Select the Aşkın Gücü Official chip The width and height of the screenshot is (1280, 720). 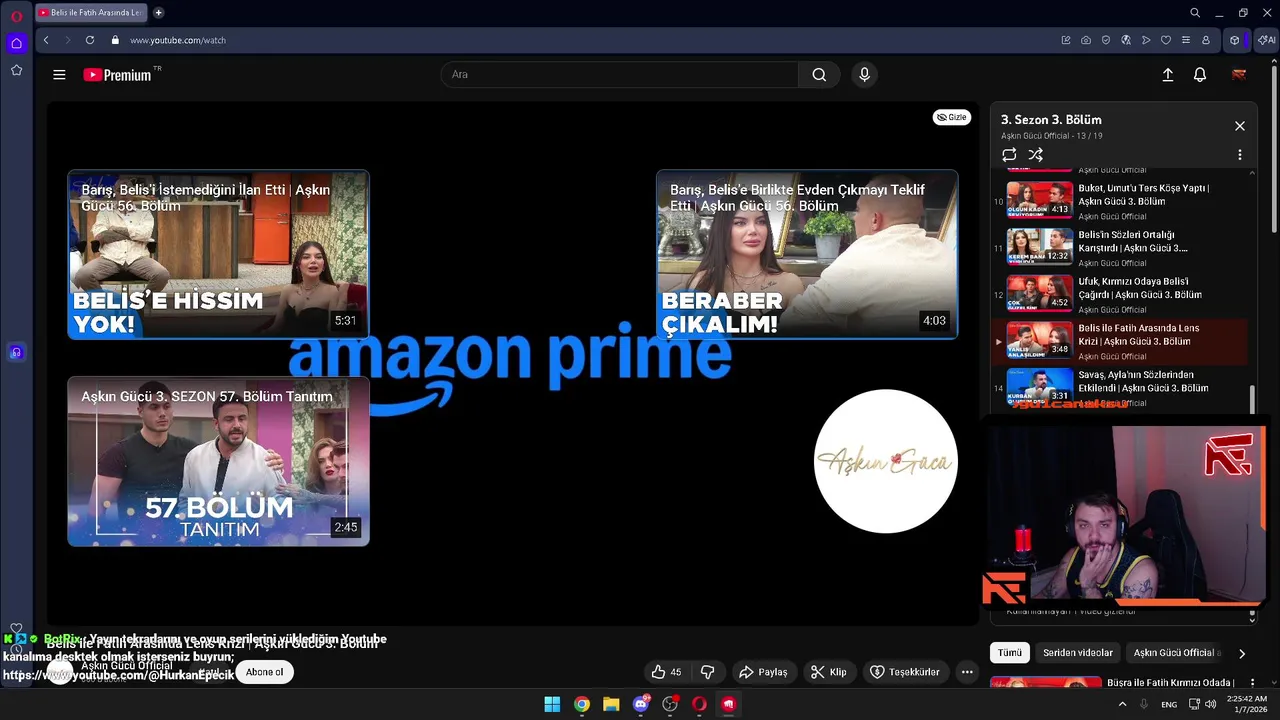point(1175,653)
